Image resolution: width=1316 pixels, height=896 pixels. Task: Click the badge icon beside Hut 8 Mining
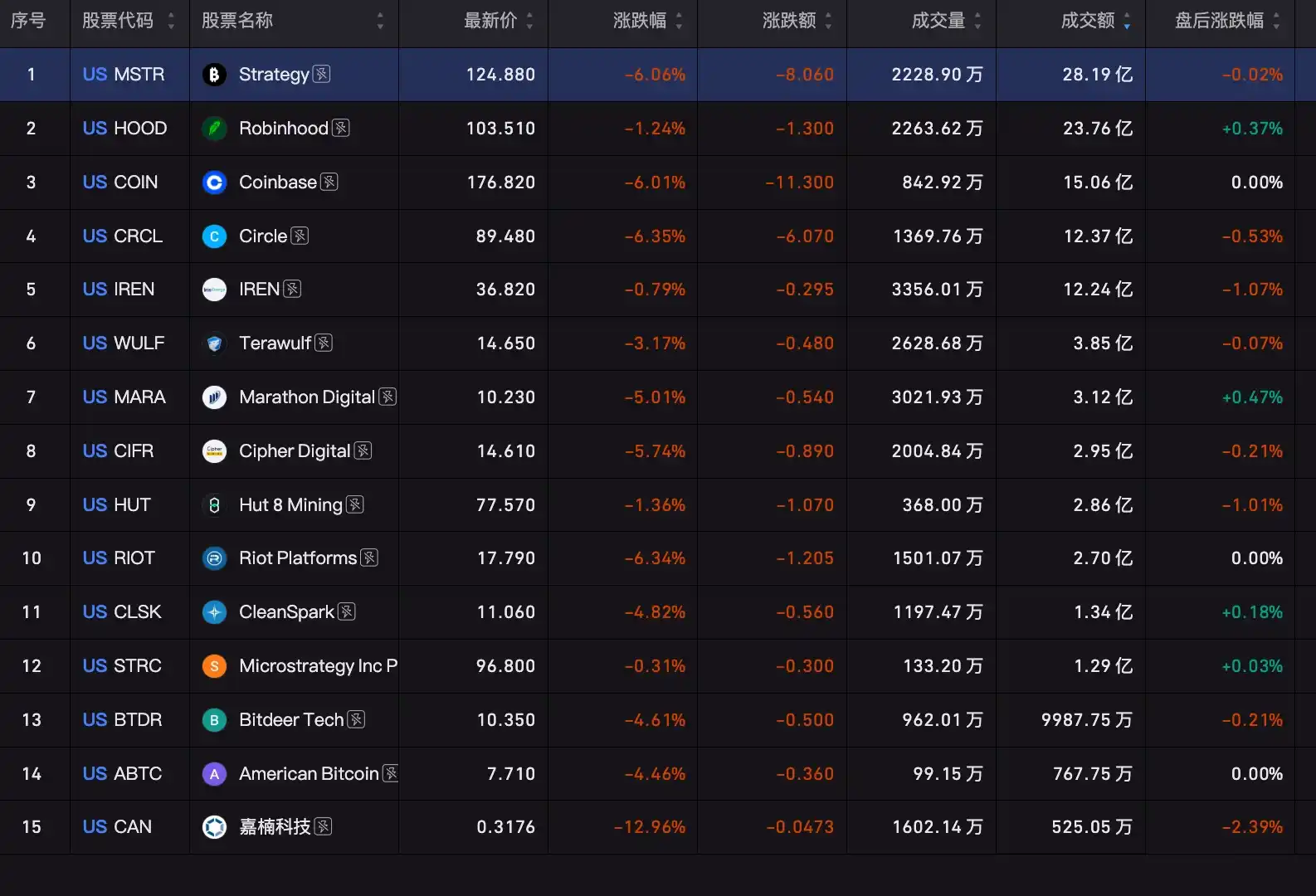[x=355, y=504]
